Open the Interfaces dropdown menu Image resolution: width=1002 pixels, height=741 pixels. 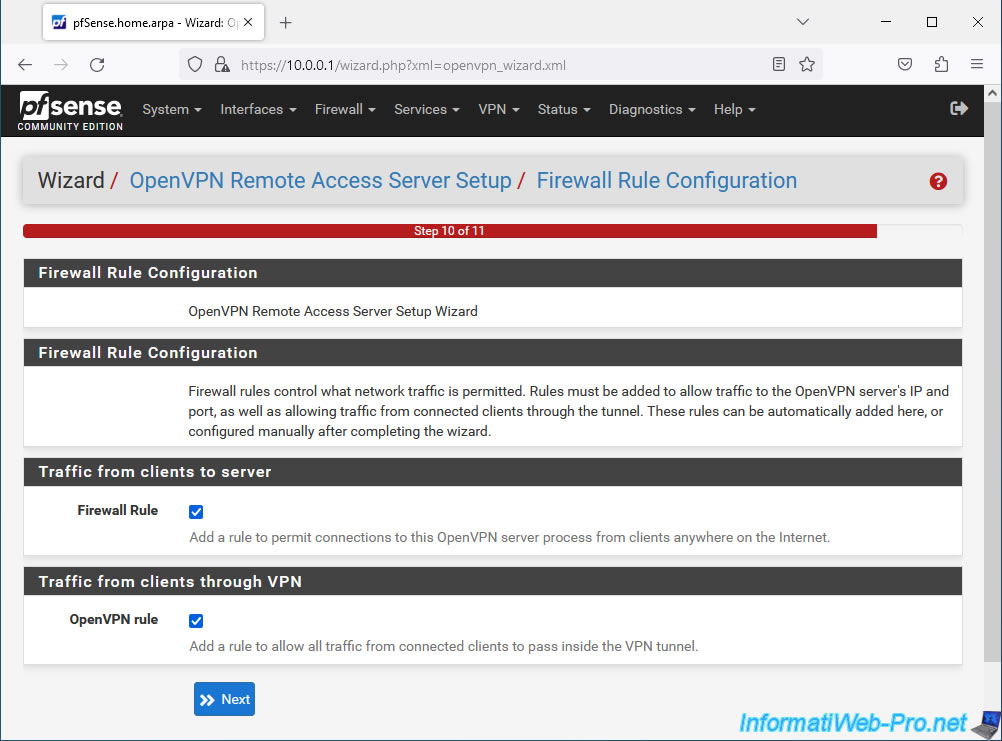pos(258,109)
